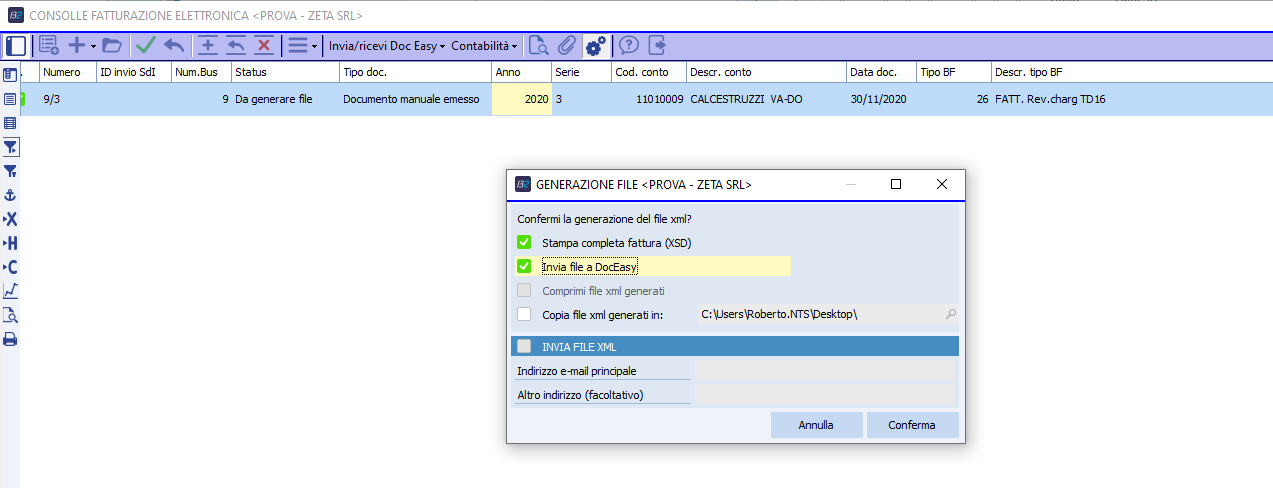Click the X export icon in sidebar
The image size is (1273, 488).
(10, 219)
